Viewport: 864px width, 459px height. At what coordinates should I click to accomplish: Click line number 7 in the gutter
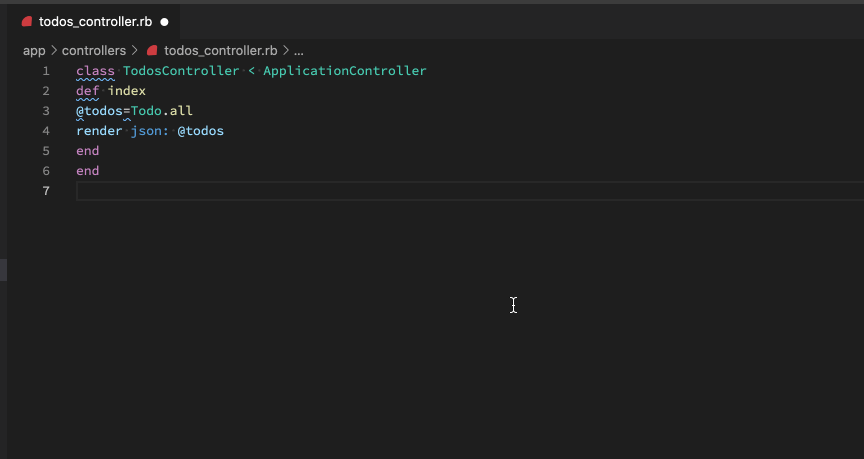pyautogui.click(x=46, y=191)
